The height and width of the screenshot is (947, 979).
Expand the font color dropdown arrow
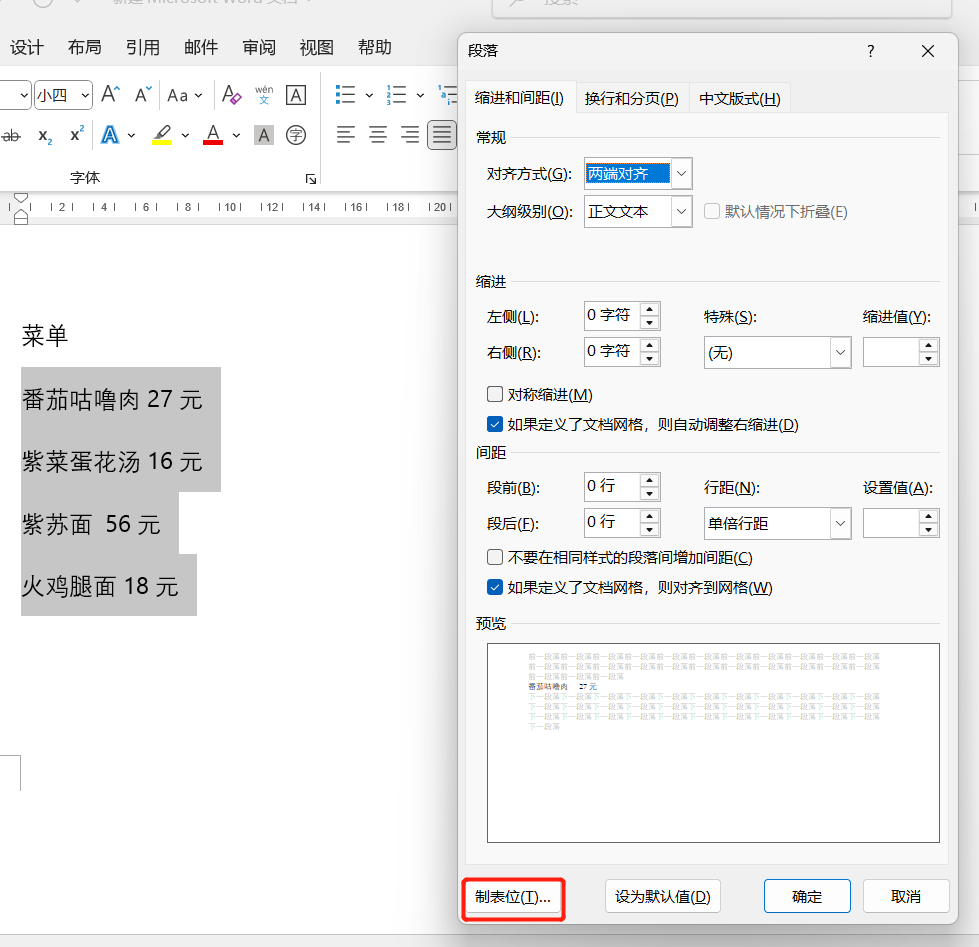point(236,135)
